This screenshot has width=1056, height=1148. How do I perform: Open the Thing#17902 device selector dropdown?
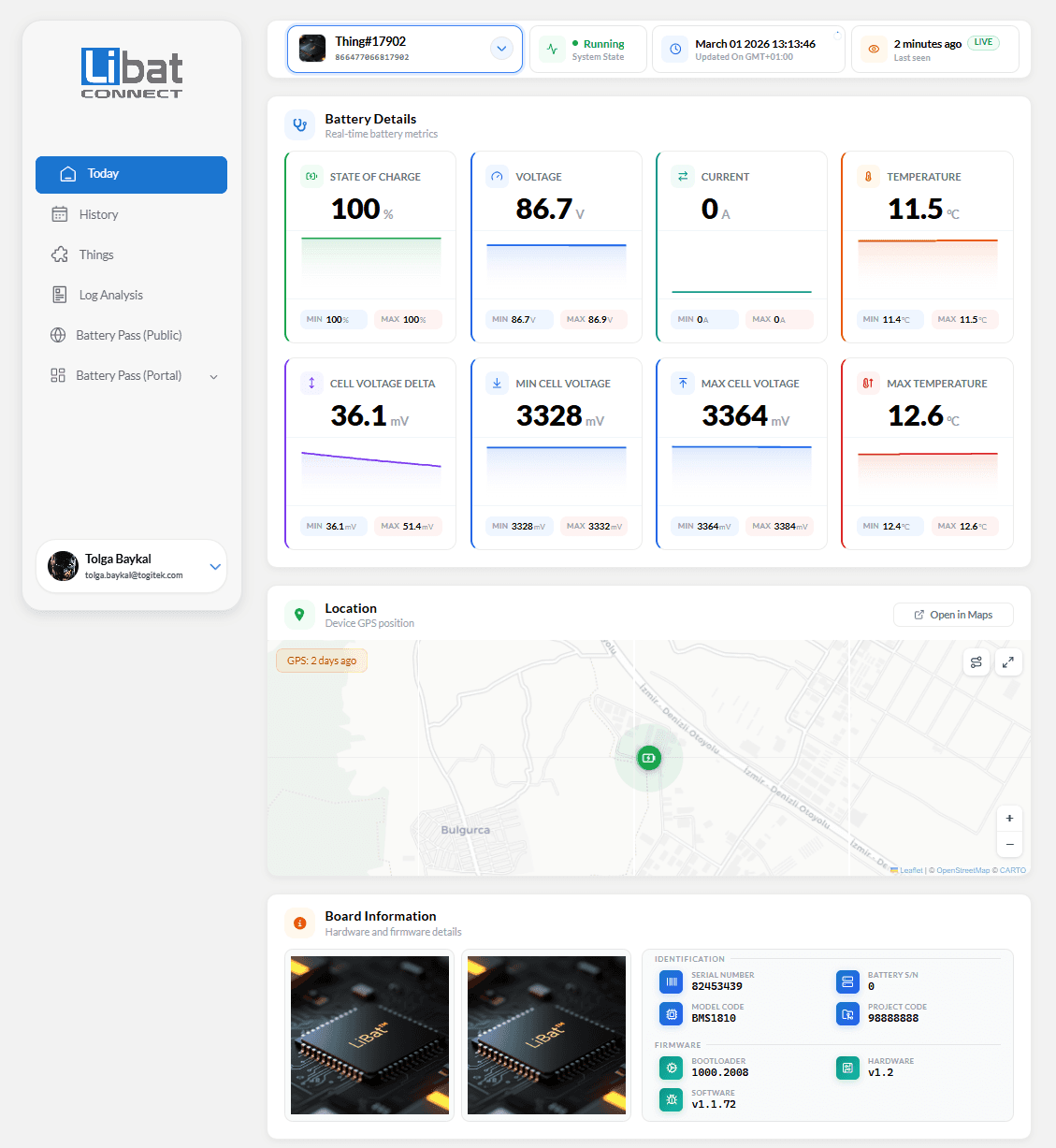(405, 49)
